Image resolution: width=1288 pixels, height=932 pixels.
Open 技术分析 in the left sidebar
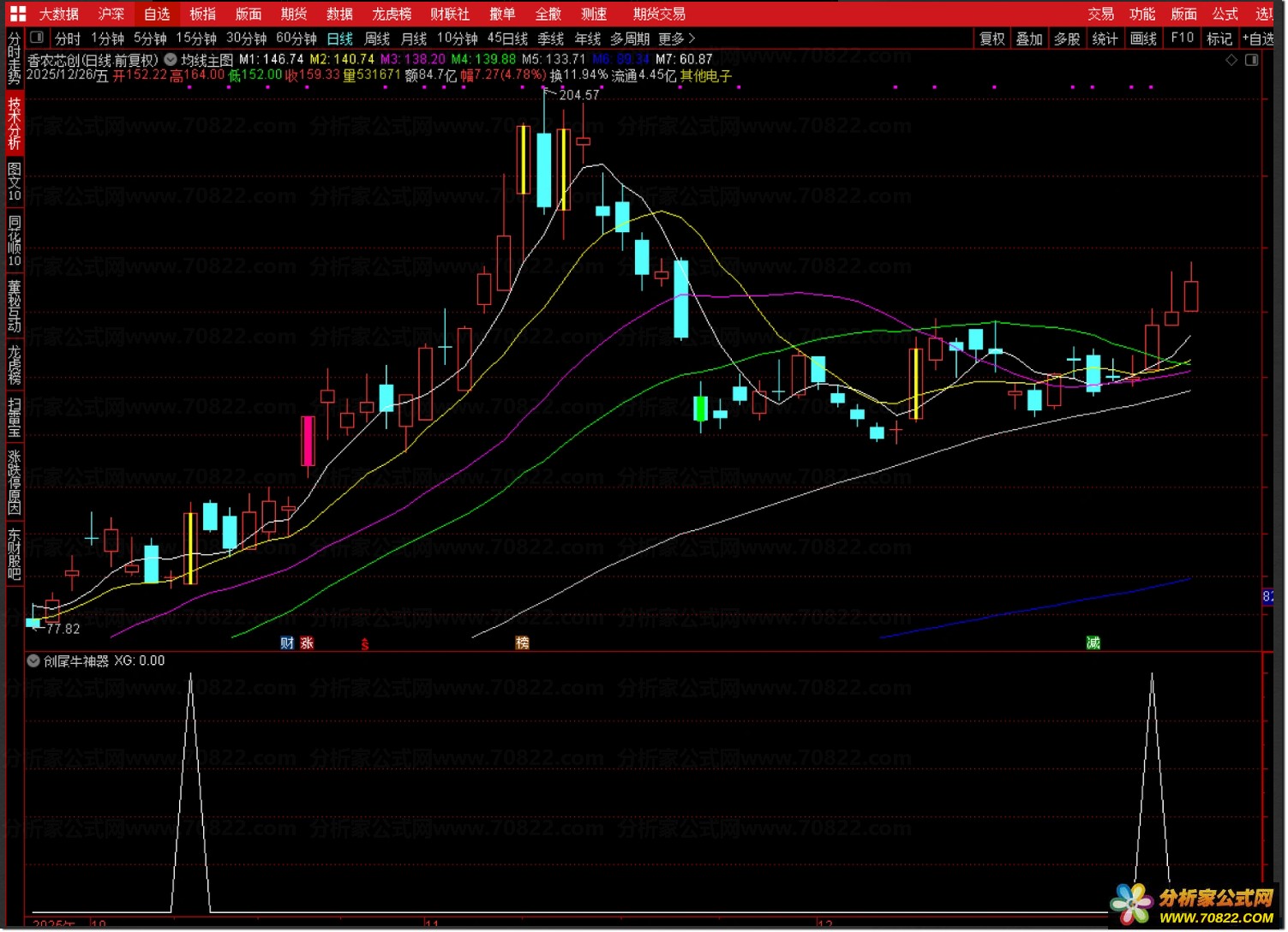(x=14, y=123)
